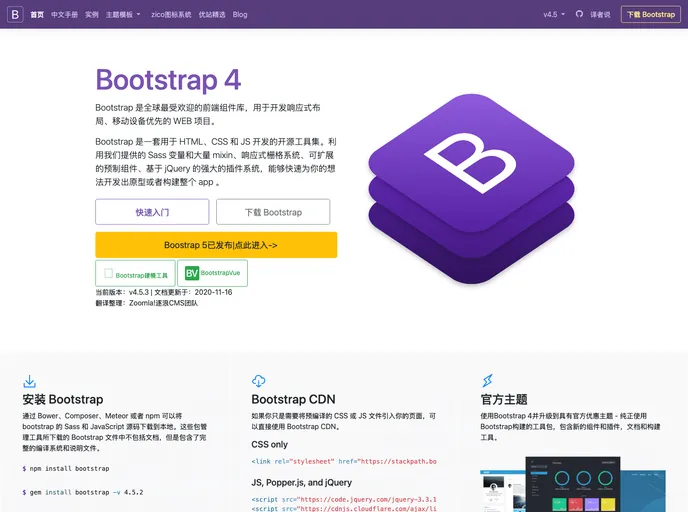Click navbar 下载 Bootstrap button
Viewport: 688px width, 512px height.
(651, 14)
